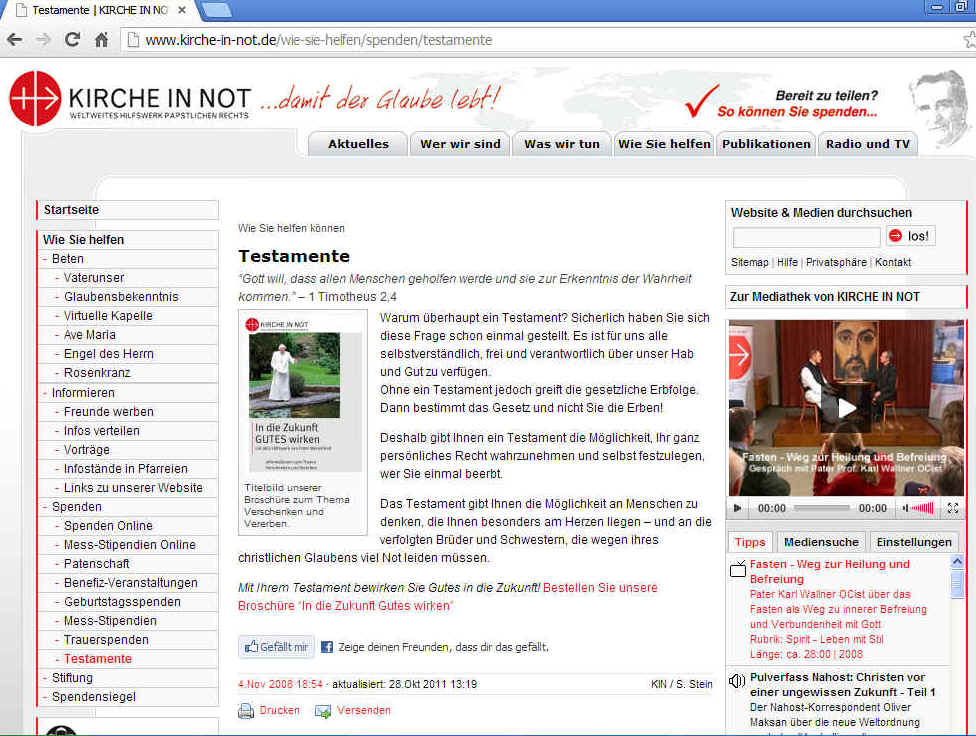Collapse the Informieren sidebar section
This screenshot has width=976, height=736.
(83, 393)
